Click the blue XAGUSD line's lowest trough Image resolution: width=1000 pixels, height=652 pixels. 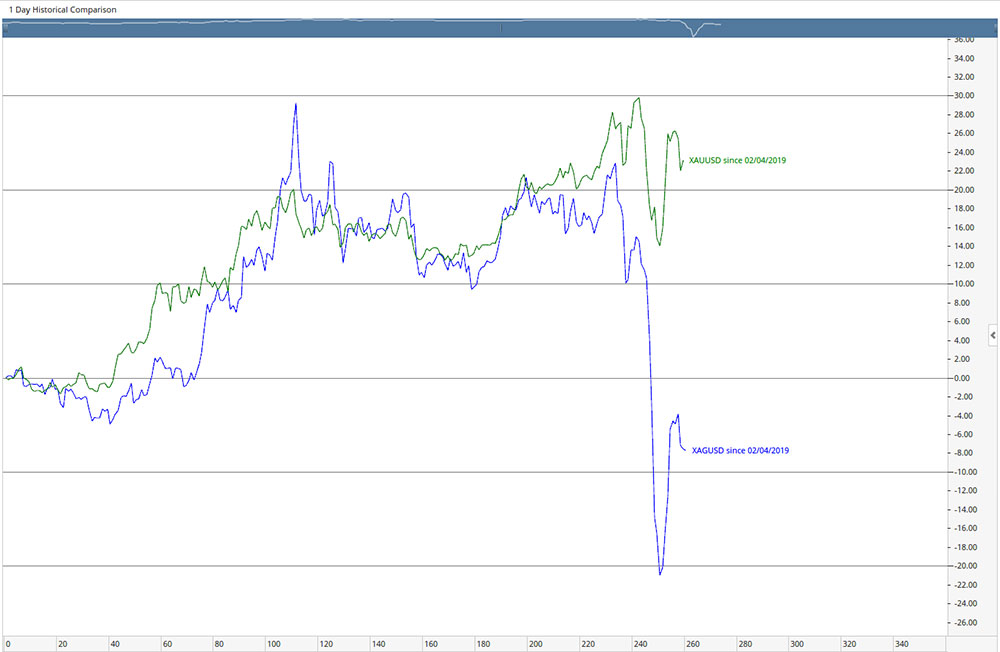coord(660,573)
